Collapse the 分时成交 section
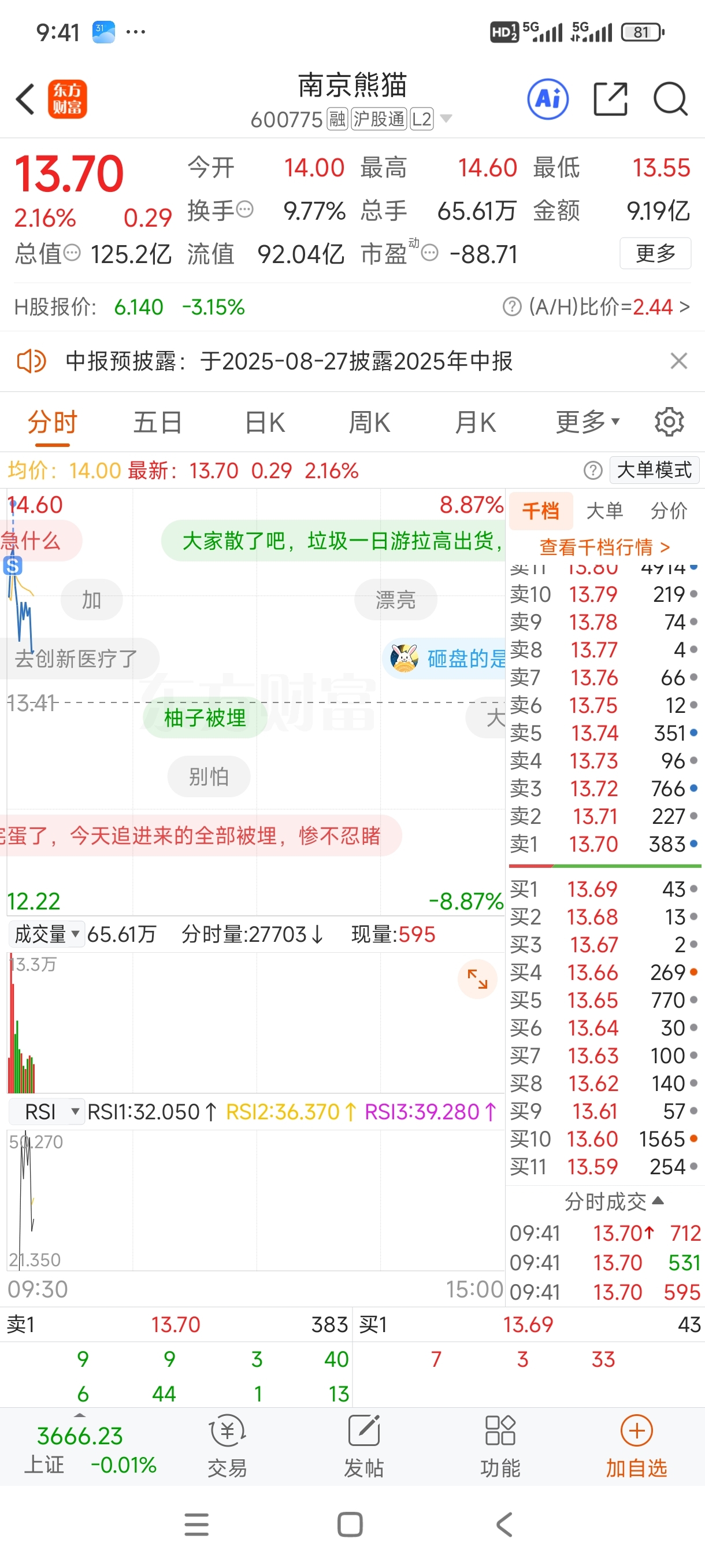This screenshot has height=1568, width=705. click(x=614, y=1201)
